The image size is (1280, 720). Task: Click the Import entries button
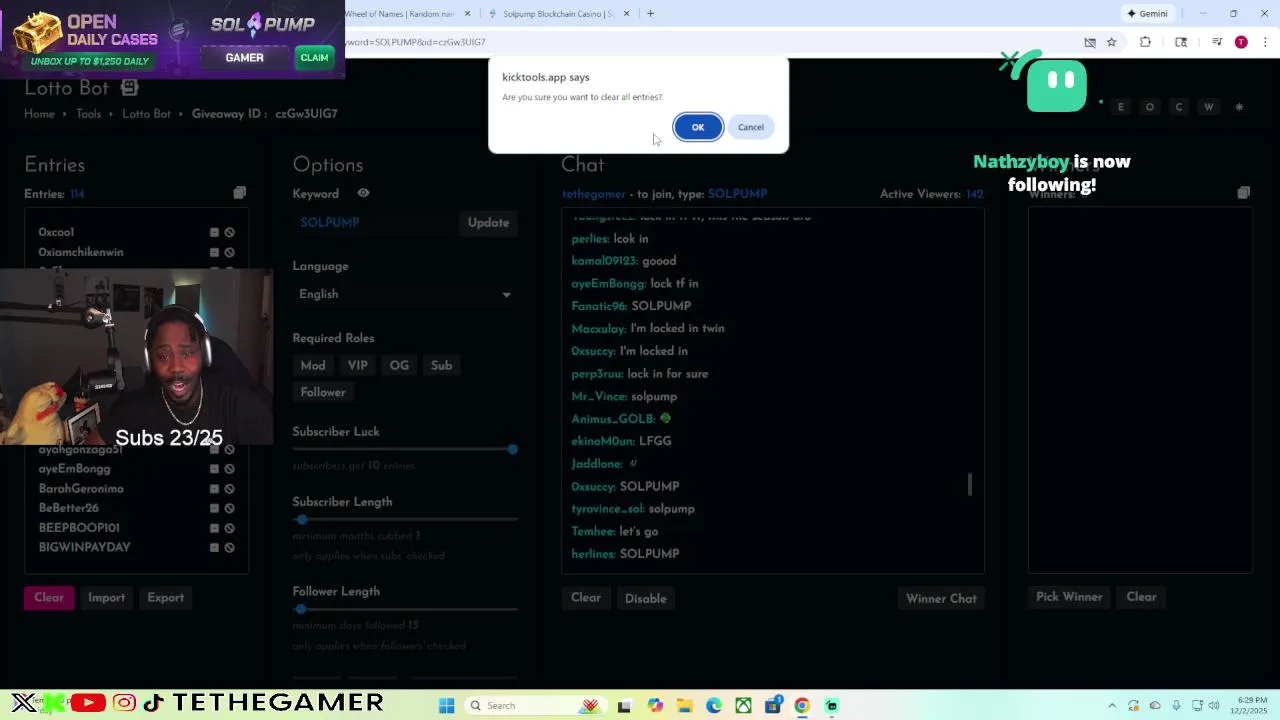pyautogui.click(x=106, y=597)
